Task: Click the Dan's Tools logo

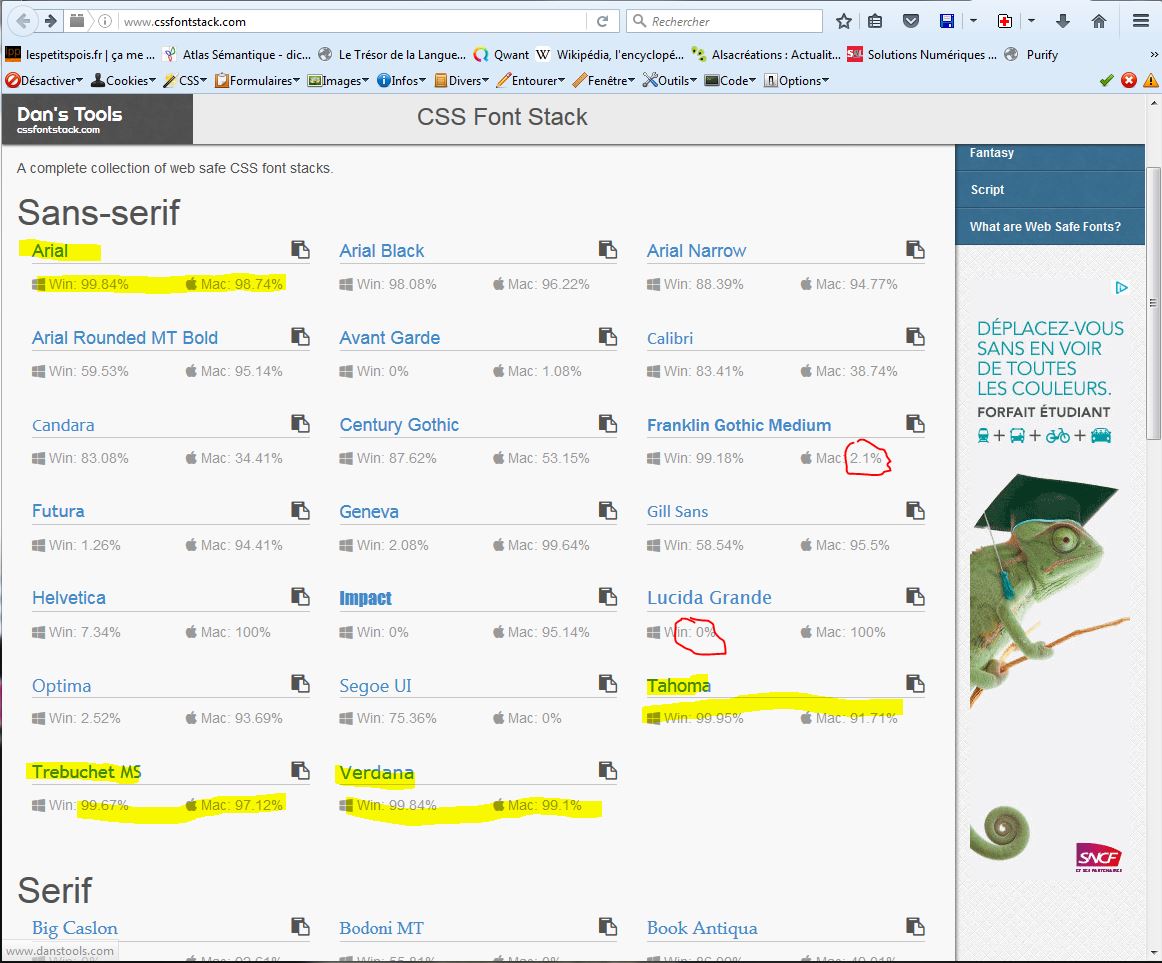Action: [x=70, y=119]
